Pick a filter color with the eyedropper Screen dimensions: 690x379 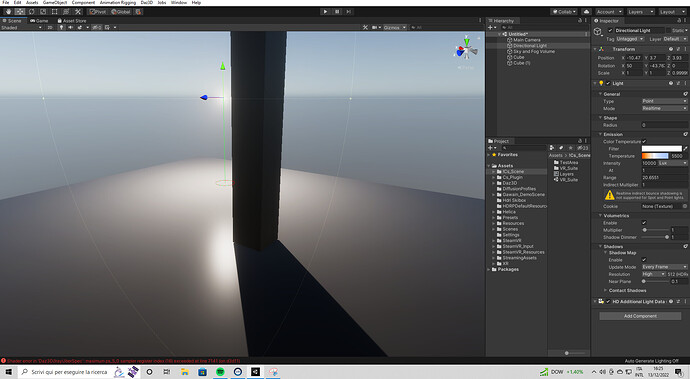click(x=686, y=149)
